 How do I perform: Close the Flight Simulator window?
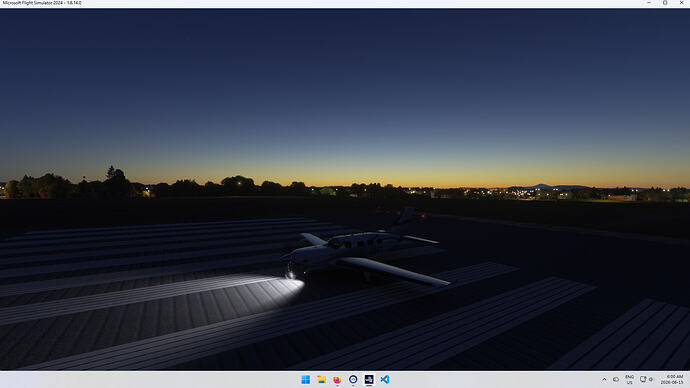click(682, 3)
